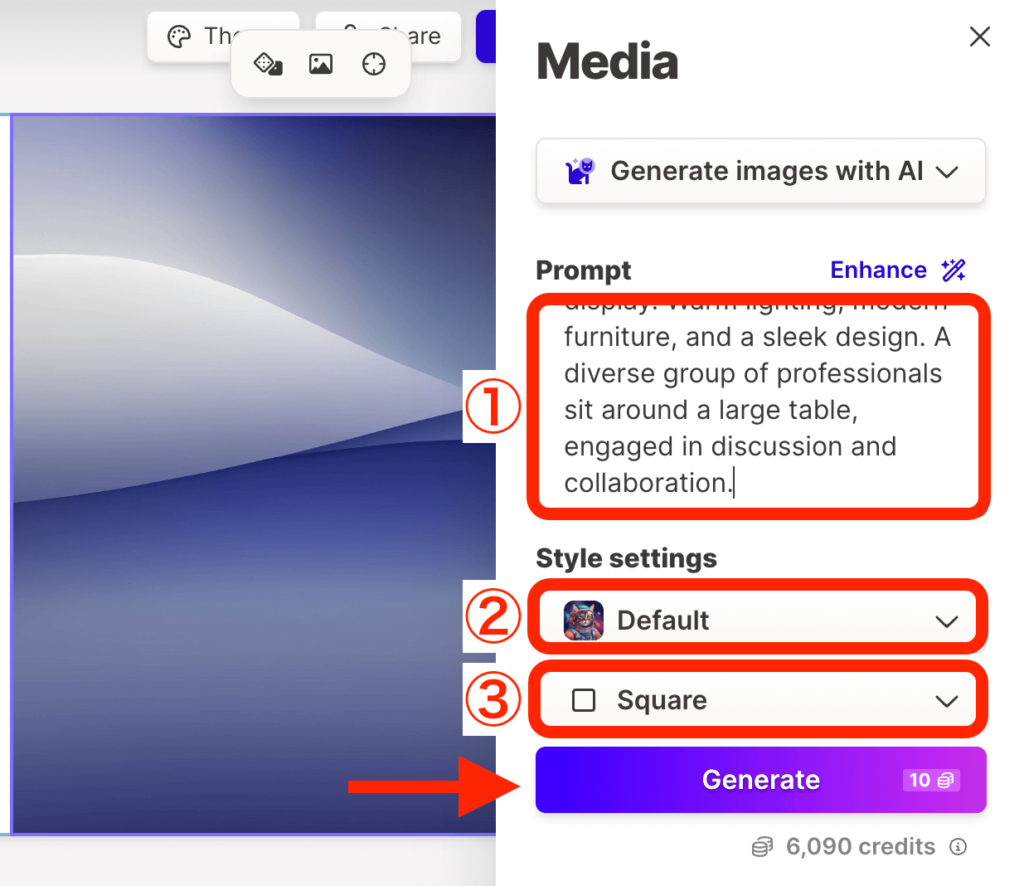This screenshot has height=886, width=1024.
Task: Click the image icon in floating toolbar
Action: tap(321, 64)
